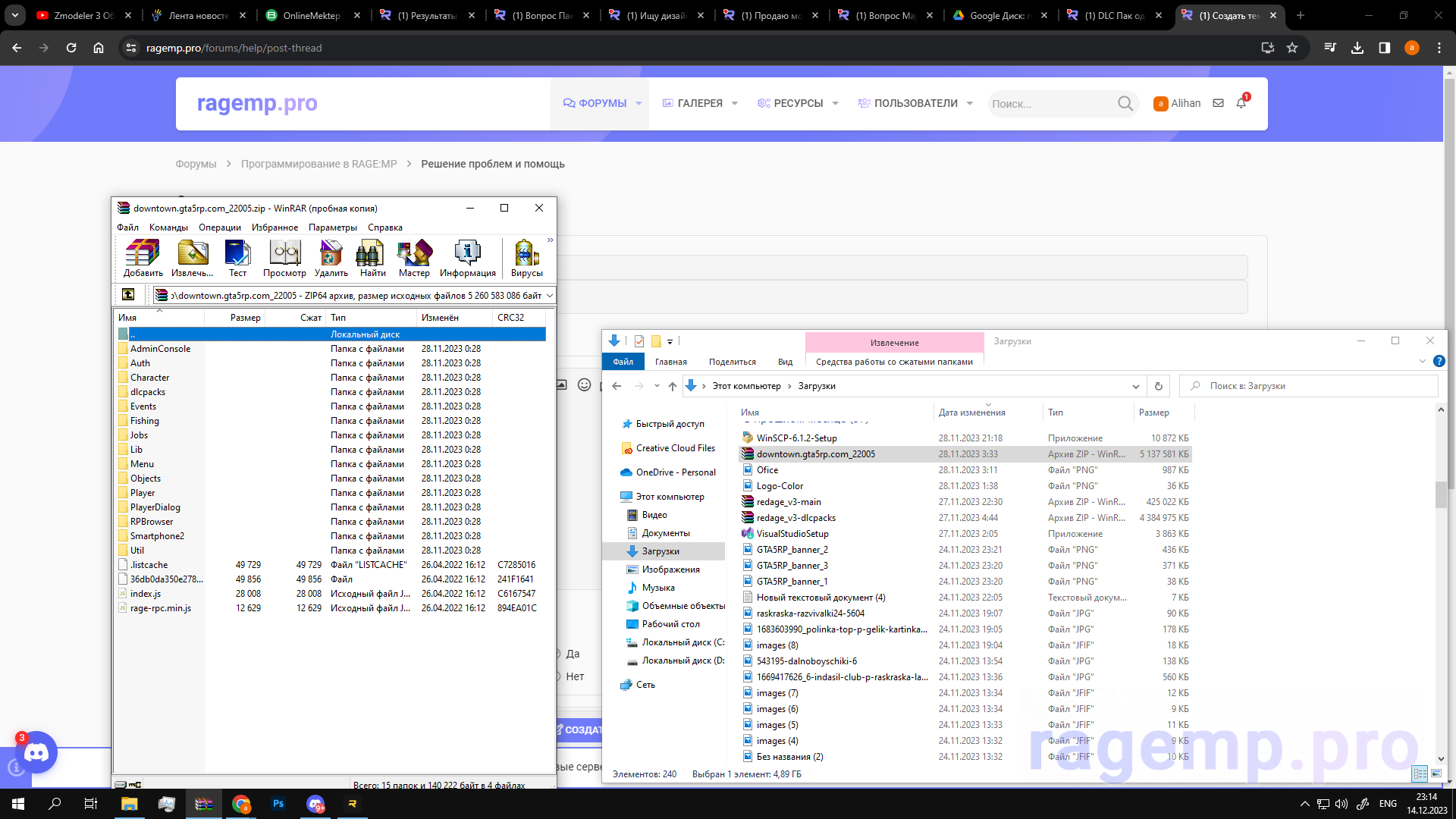Screen dimensions: 1456x819
Task: Click the downtown.gta5rp.com_22005 zip archive file
Action: (x=815, y=454)
